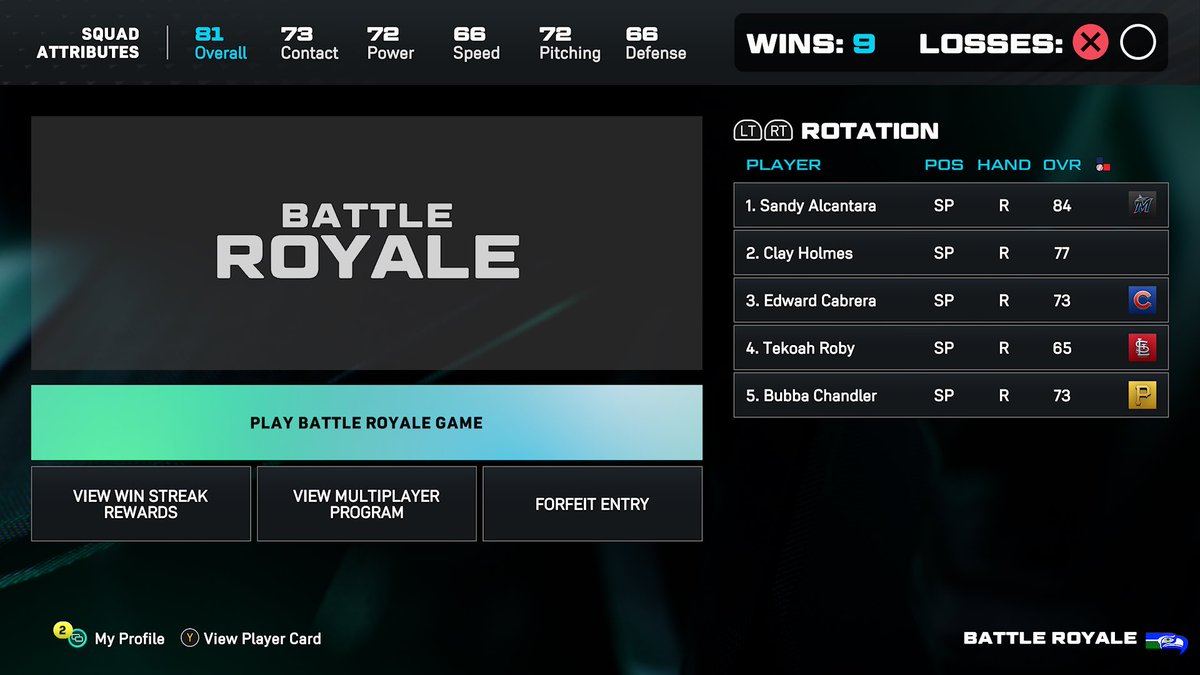Click the Y button icon for View Player Card

[189, 637]
